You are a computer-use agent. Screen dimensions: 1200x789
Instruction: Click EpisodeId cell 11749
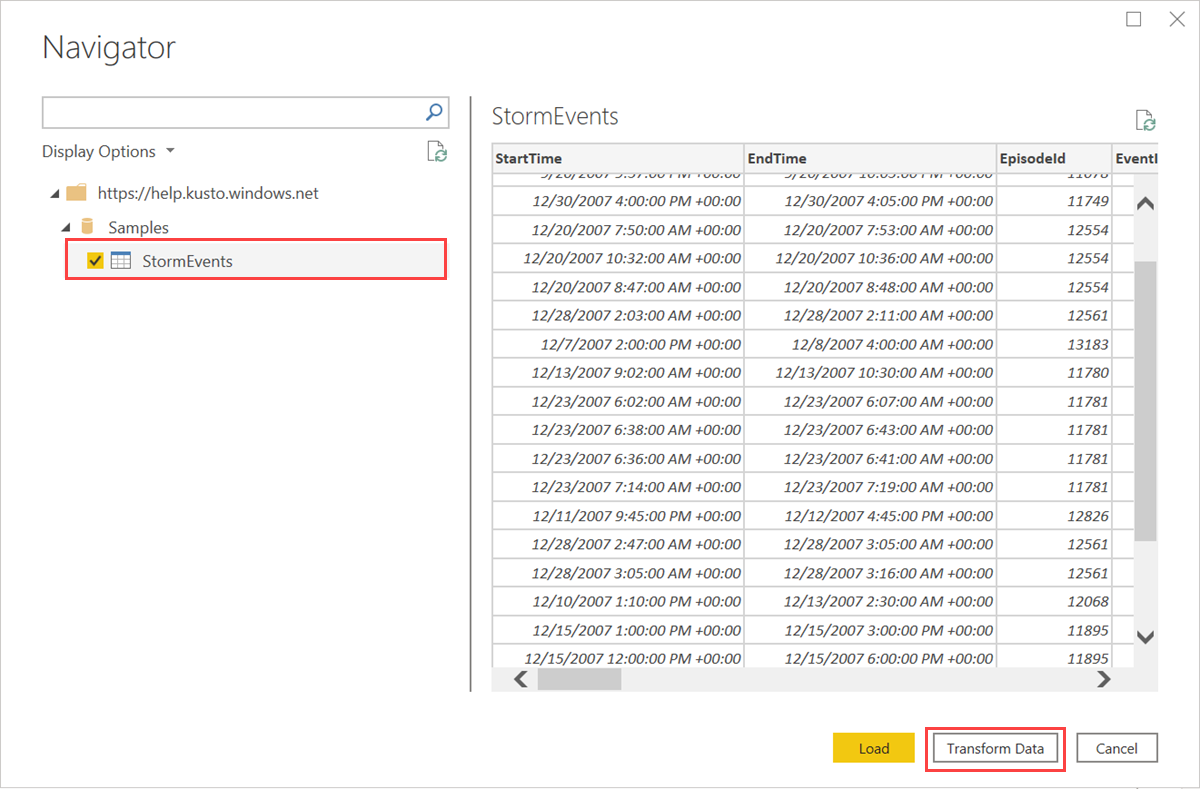click(x=1054, y=201)
